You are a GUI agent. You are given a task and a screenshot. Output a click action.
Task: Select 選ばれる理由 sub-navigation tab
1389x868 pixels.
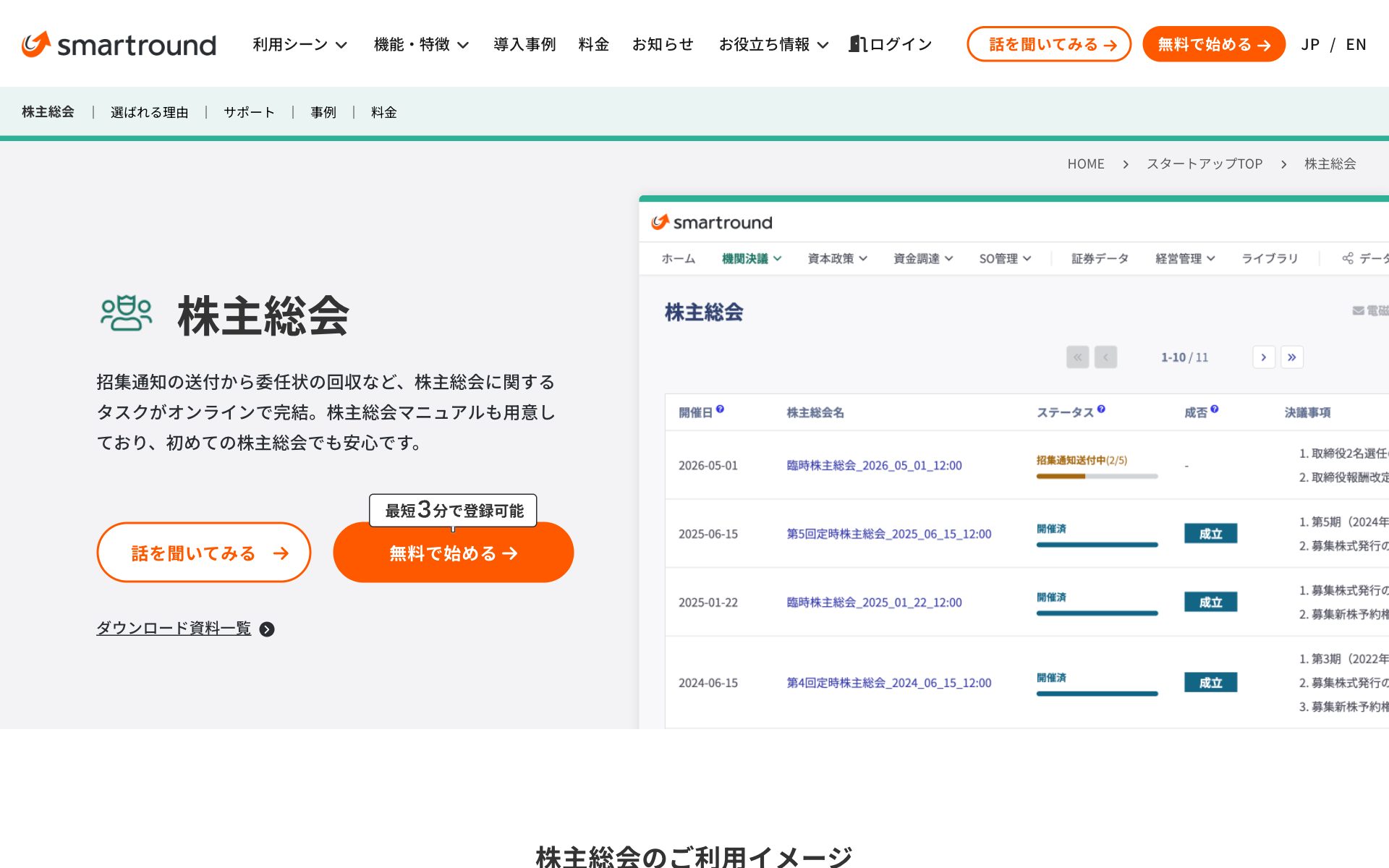(x=150, y=112)
